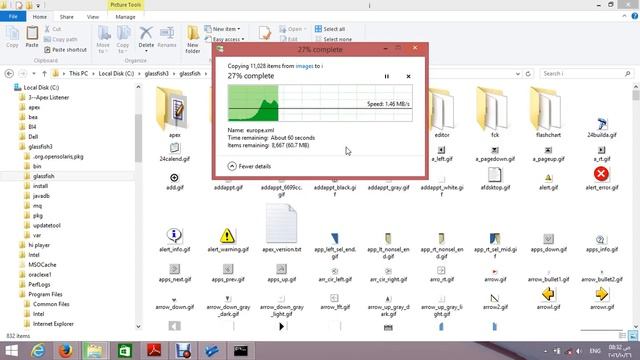Pause the file copy operation
The image size is (640, 360).
(x=387, y=76)
